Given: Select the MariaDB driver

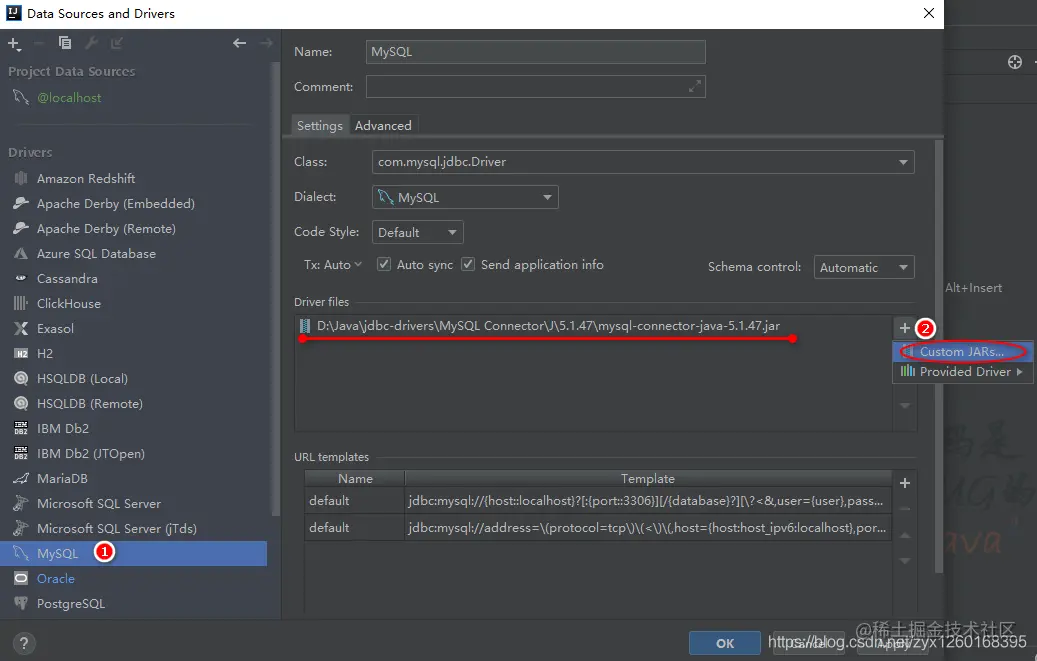Looking at the screenshot, I should tap(62, 478).
